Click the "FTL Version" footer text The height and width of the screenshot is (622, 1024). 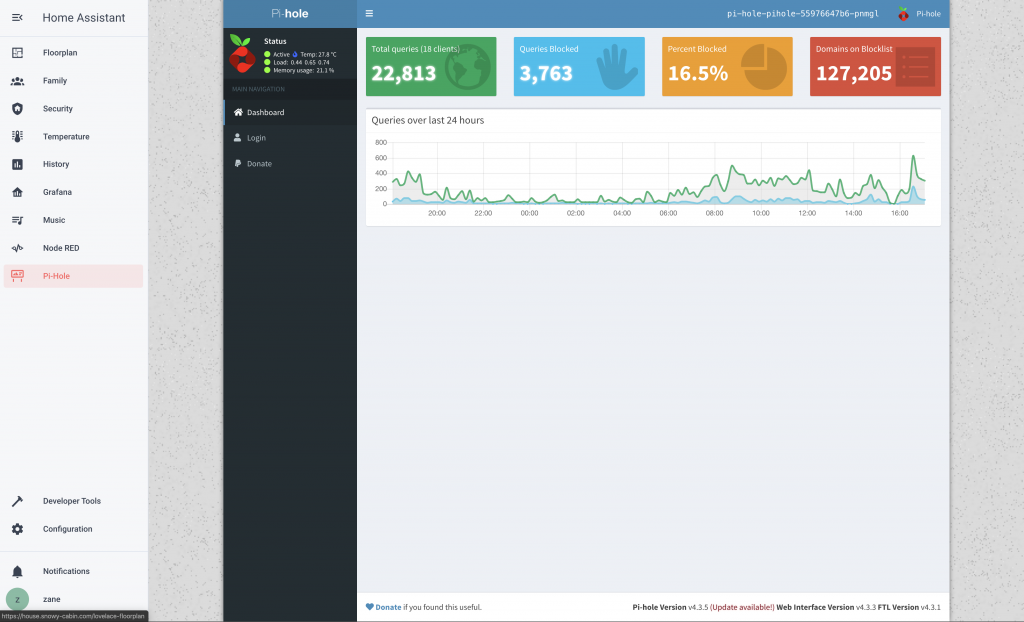[898, 608]
